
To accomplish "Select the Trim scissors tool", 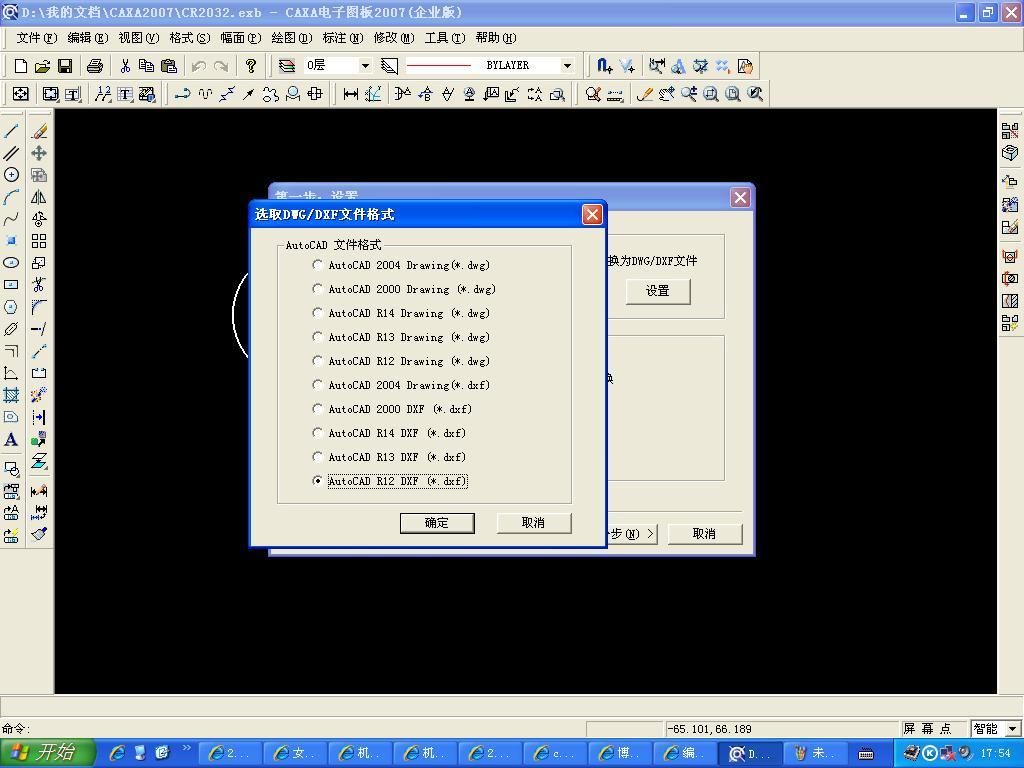I will pos(39,285).
